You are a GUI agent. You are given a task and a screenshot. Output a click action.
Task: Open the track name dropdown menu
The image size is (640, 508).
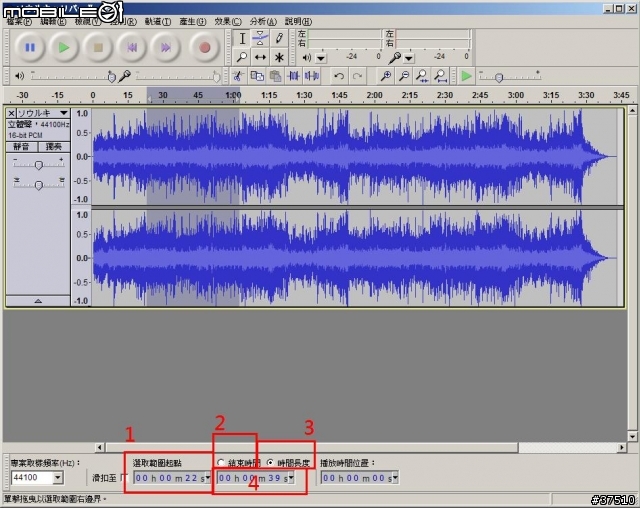(64, 113)
